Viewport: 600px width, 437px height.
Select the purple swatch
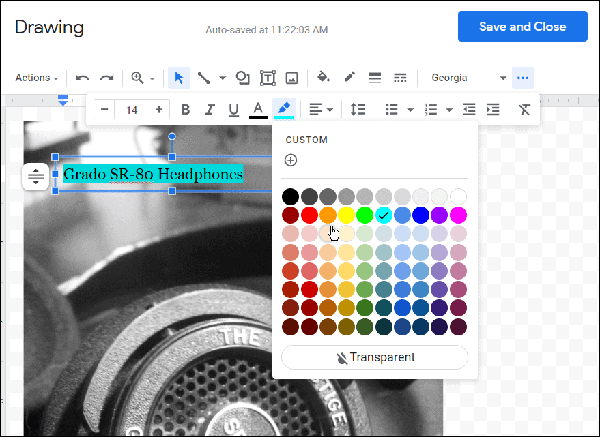point(439,215)
